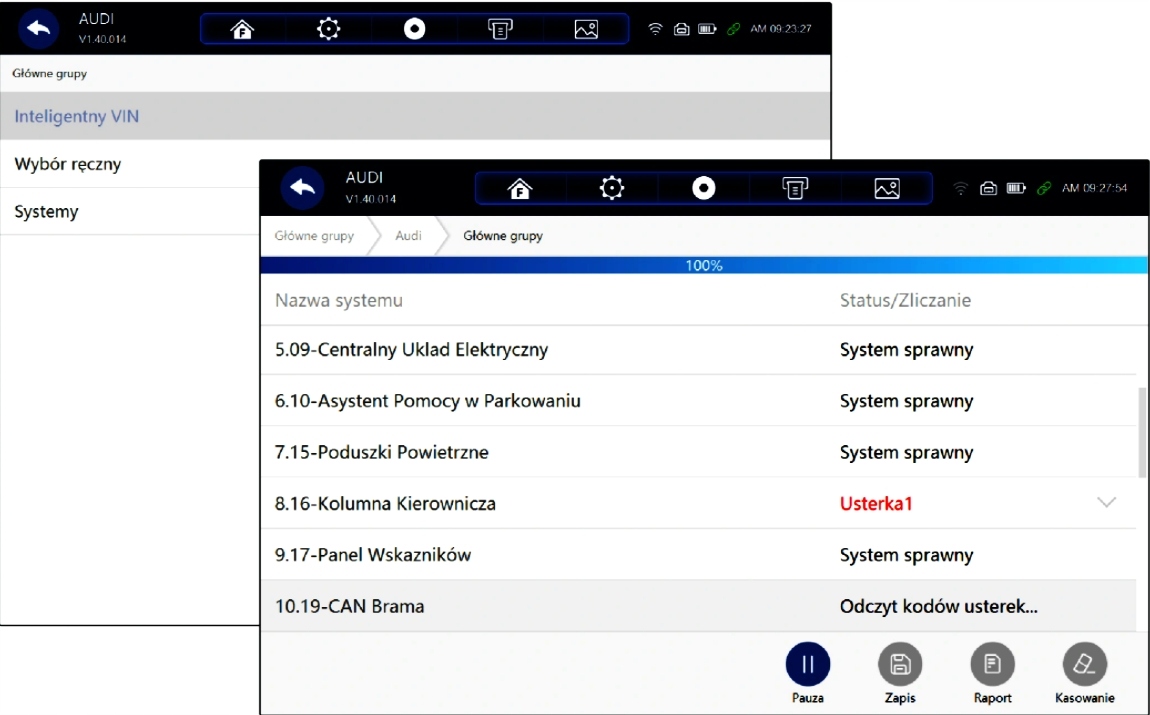
Task: Click the 100% scan progress bar
Action: [704, 265]
